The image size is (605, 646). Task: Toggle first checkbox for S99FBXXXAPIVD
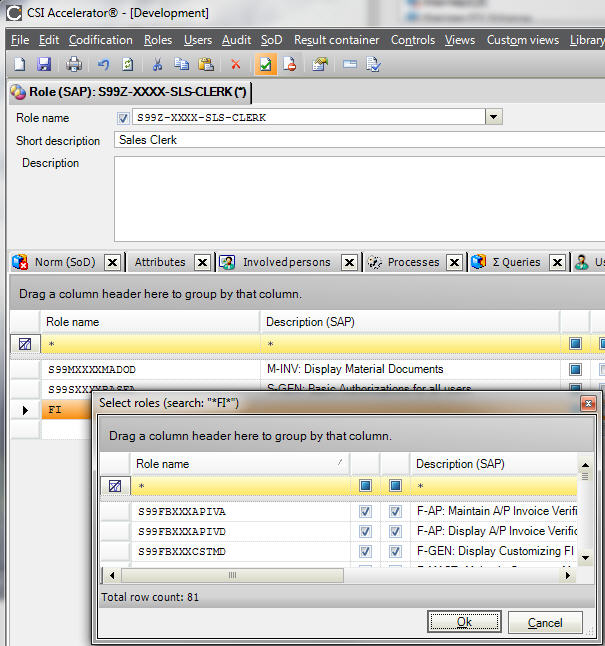365,531
